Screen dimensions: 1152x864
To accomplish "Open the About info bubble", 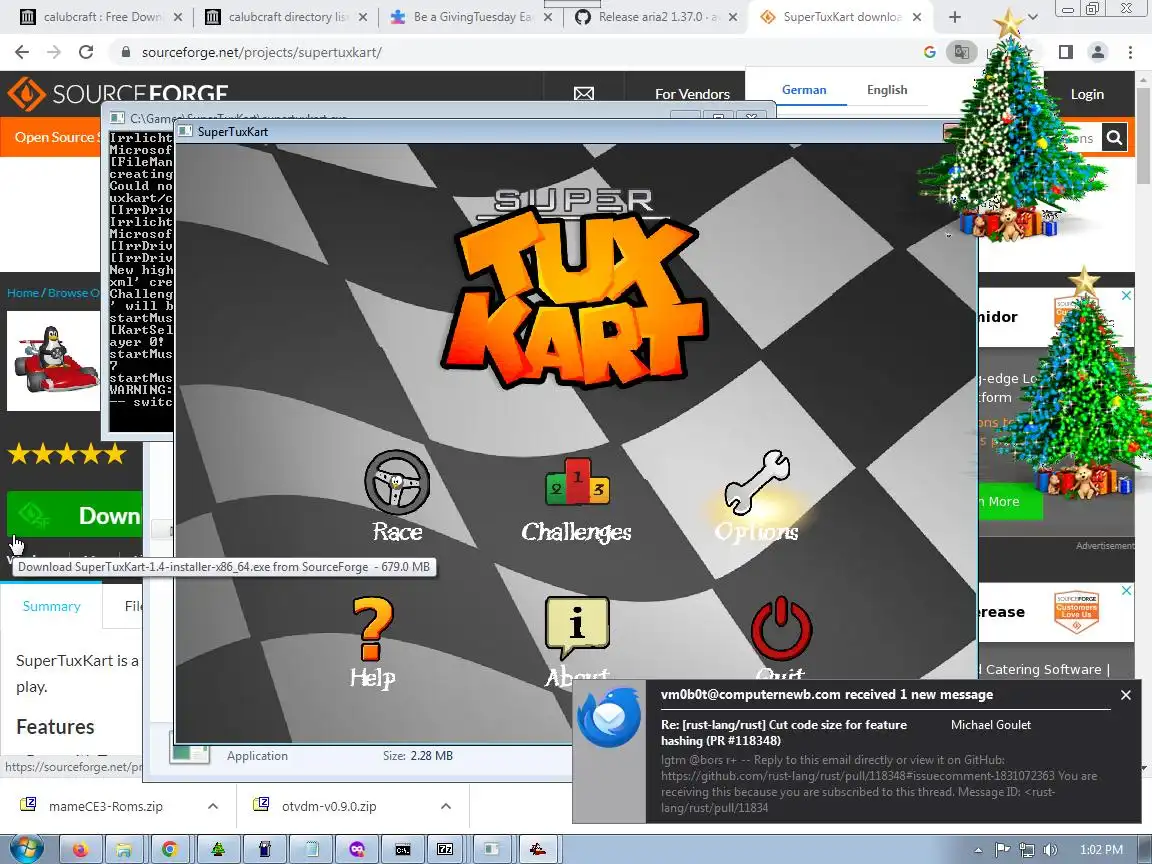I will click(577, 627).
